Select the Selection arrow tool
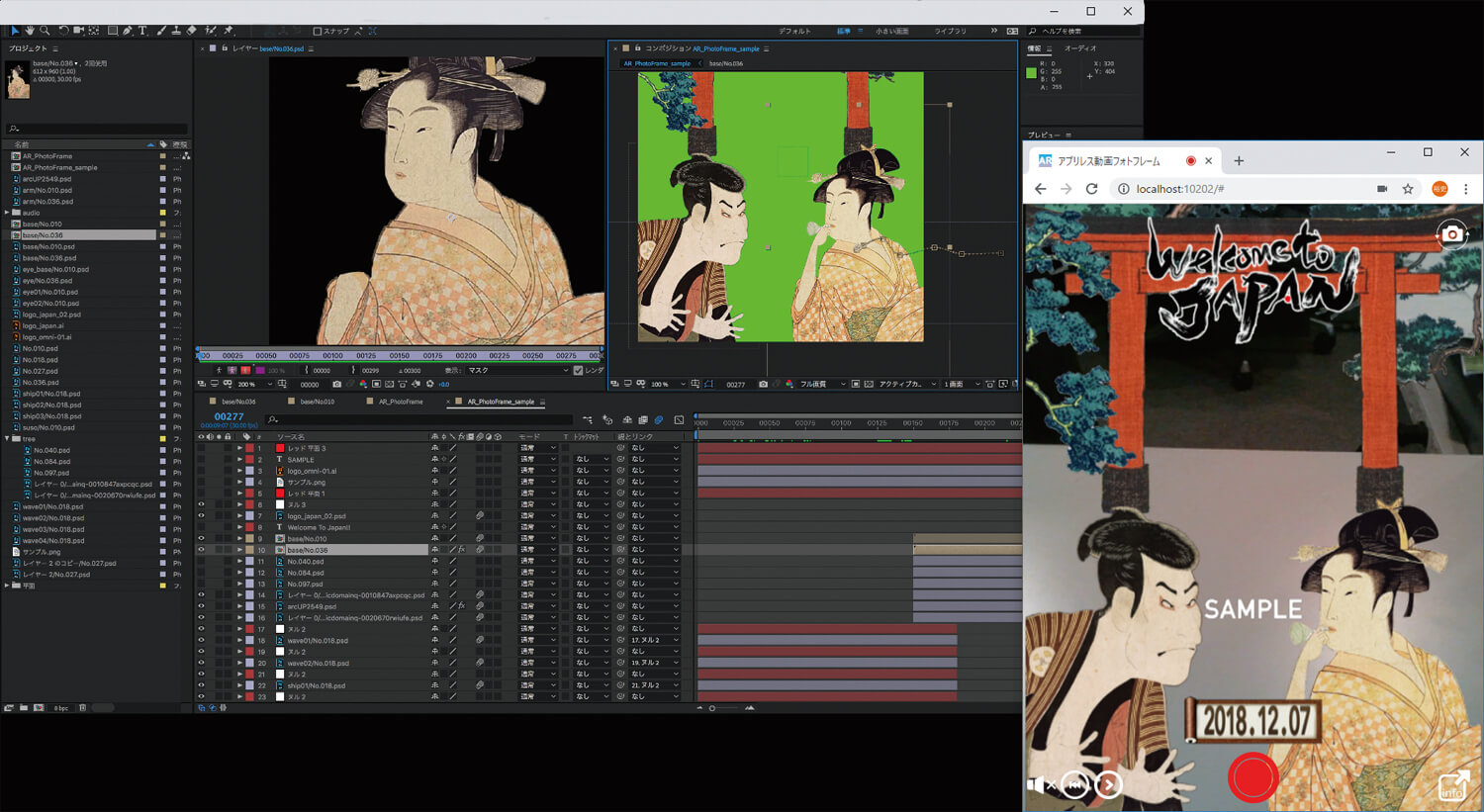This screenshot has width=1484, height=812. click(x=15, y=31)
